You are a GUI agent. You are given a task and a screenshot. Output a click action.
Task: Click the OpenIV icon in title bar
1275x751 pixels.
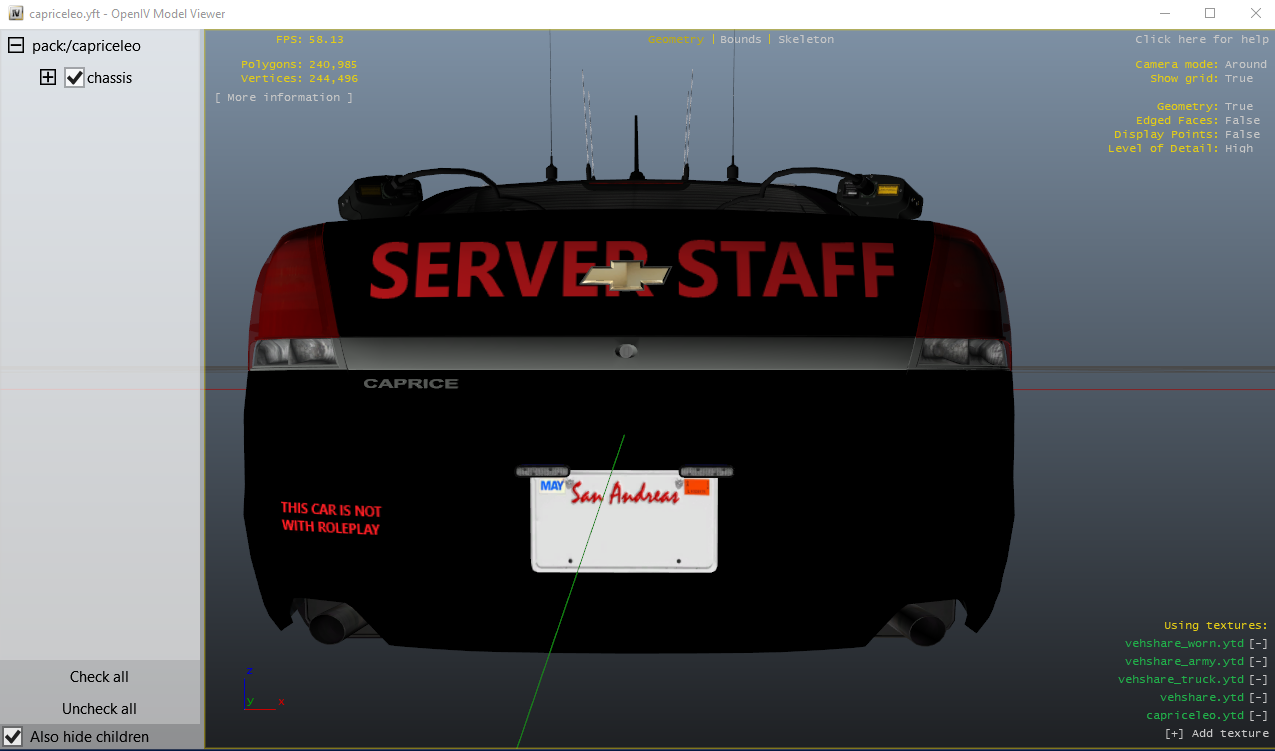[x=15, y=14]
